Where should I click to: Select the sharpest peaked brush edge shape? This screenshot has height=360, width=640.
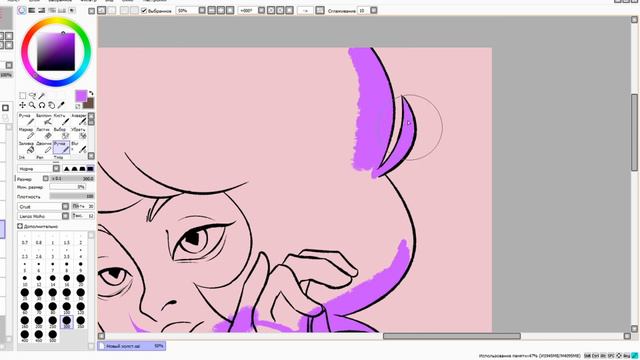(67, 169)
